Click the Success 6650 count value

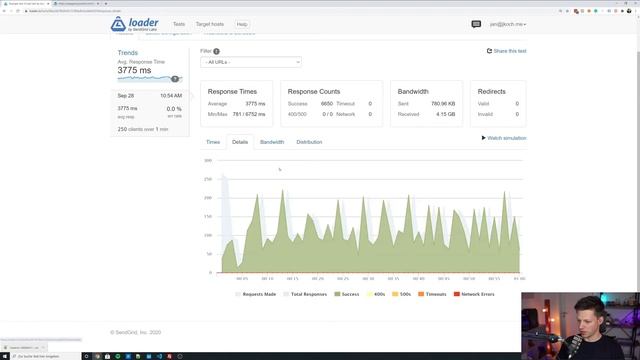coord(327,104)
